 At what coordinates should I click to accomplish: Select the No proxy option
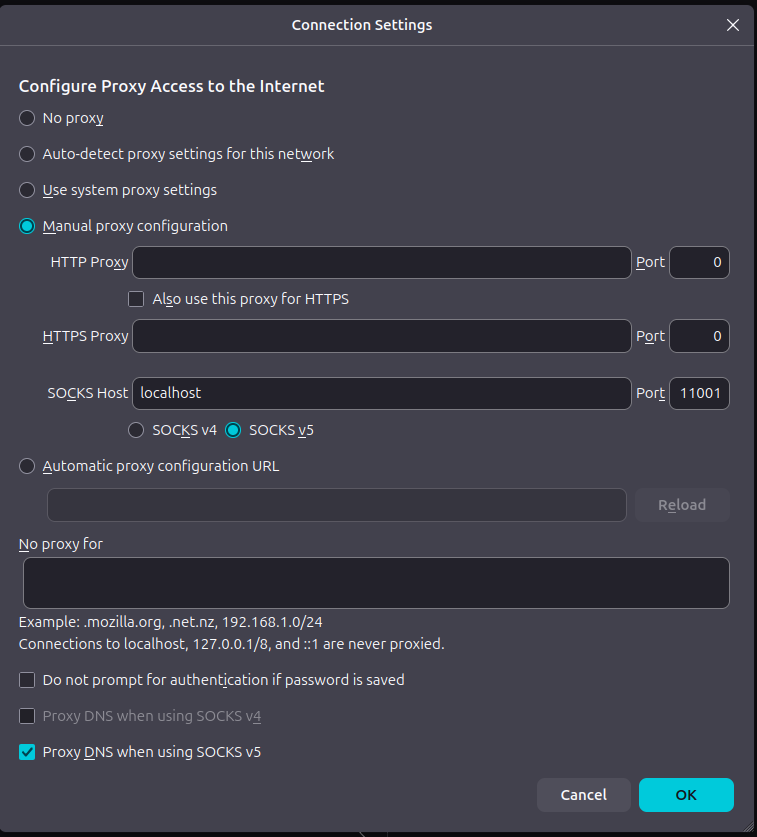pos(27,118)
